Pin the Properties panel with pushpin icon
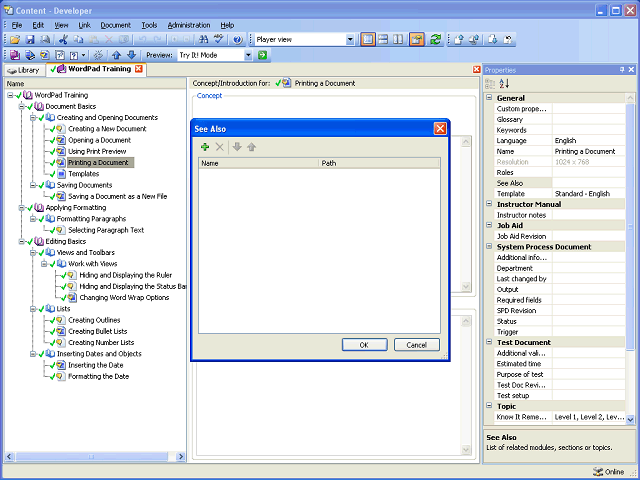This screenshot has height=480, width=640. tap(622, 70)
